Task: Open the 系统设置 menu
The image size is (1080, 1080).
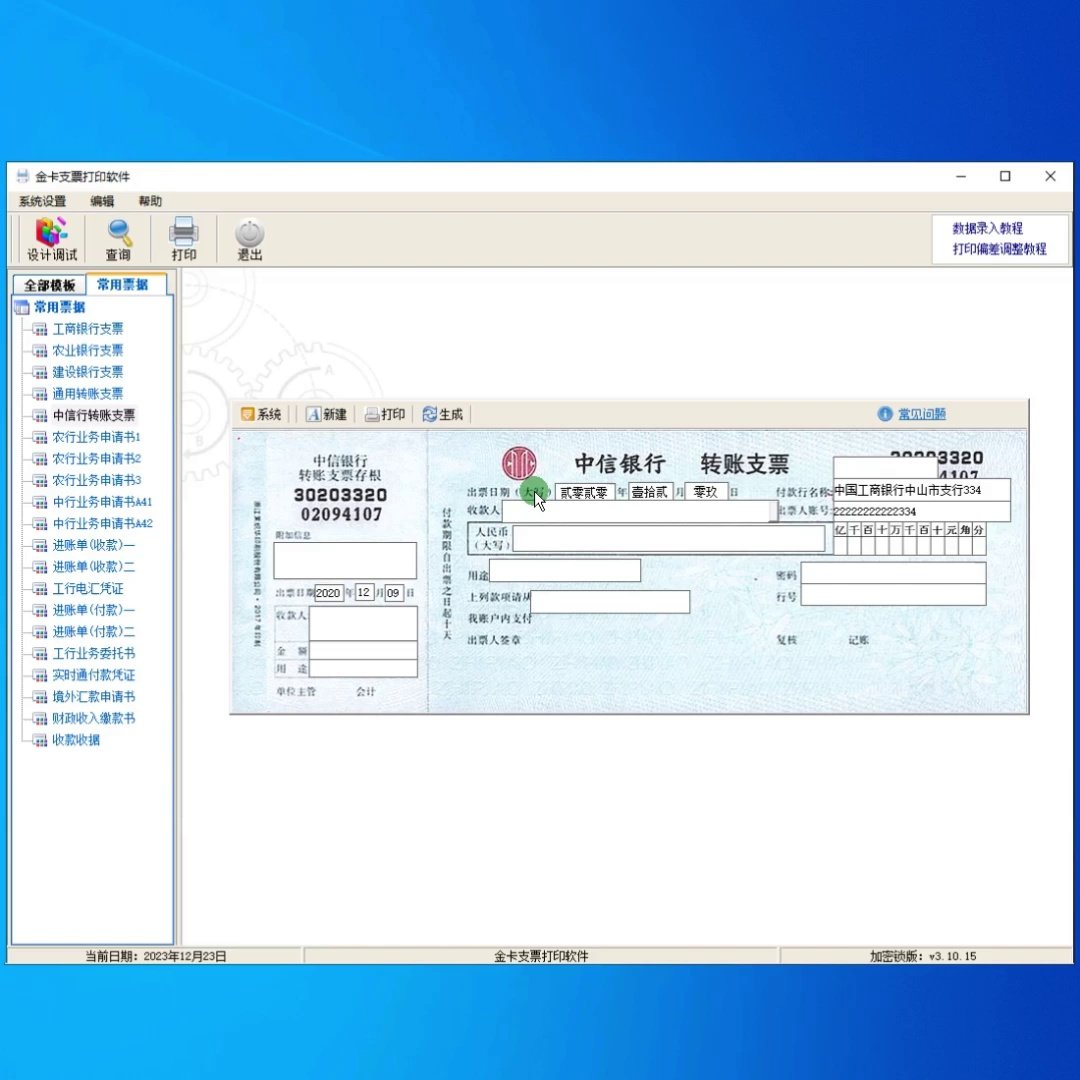Action: point(42,201)
